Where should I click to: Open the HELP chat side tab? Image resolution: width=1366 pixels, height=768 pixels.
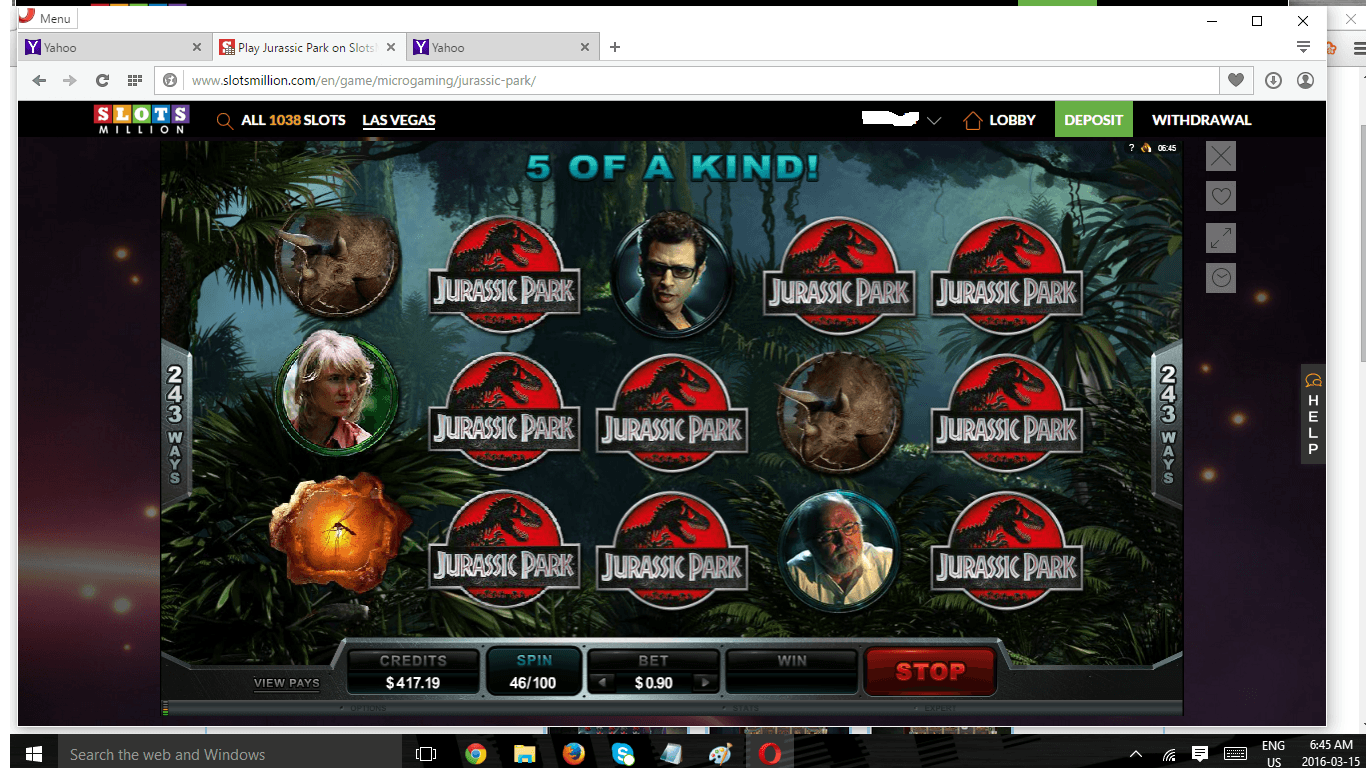point(1313,414)
